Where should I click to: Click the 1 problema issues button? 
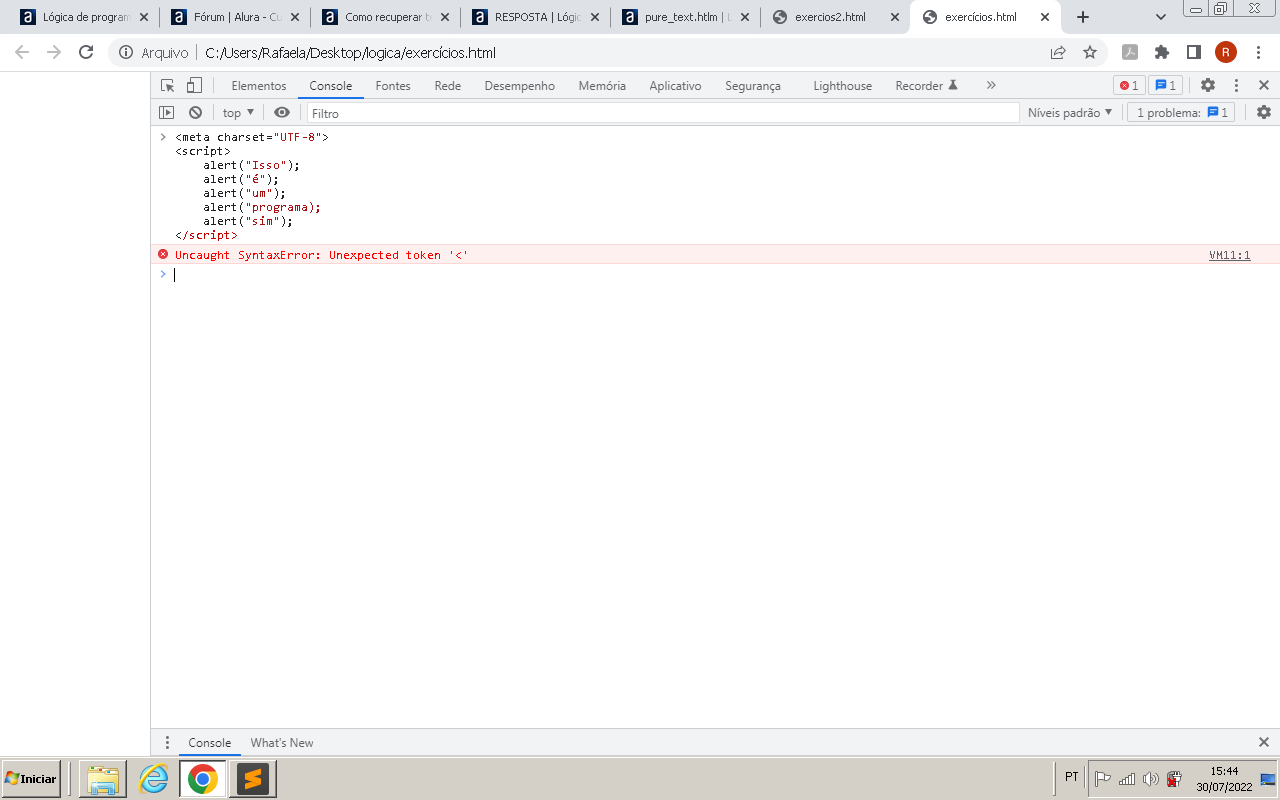point(1181,113)
